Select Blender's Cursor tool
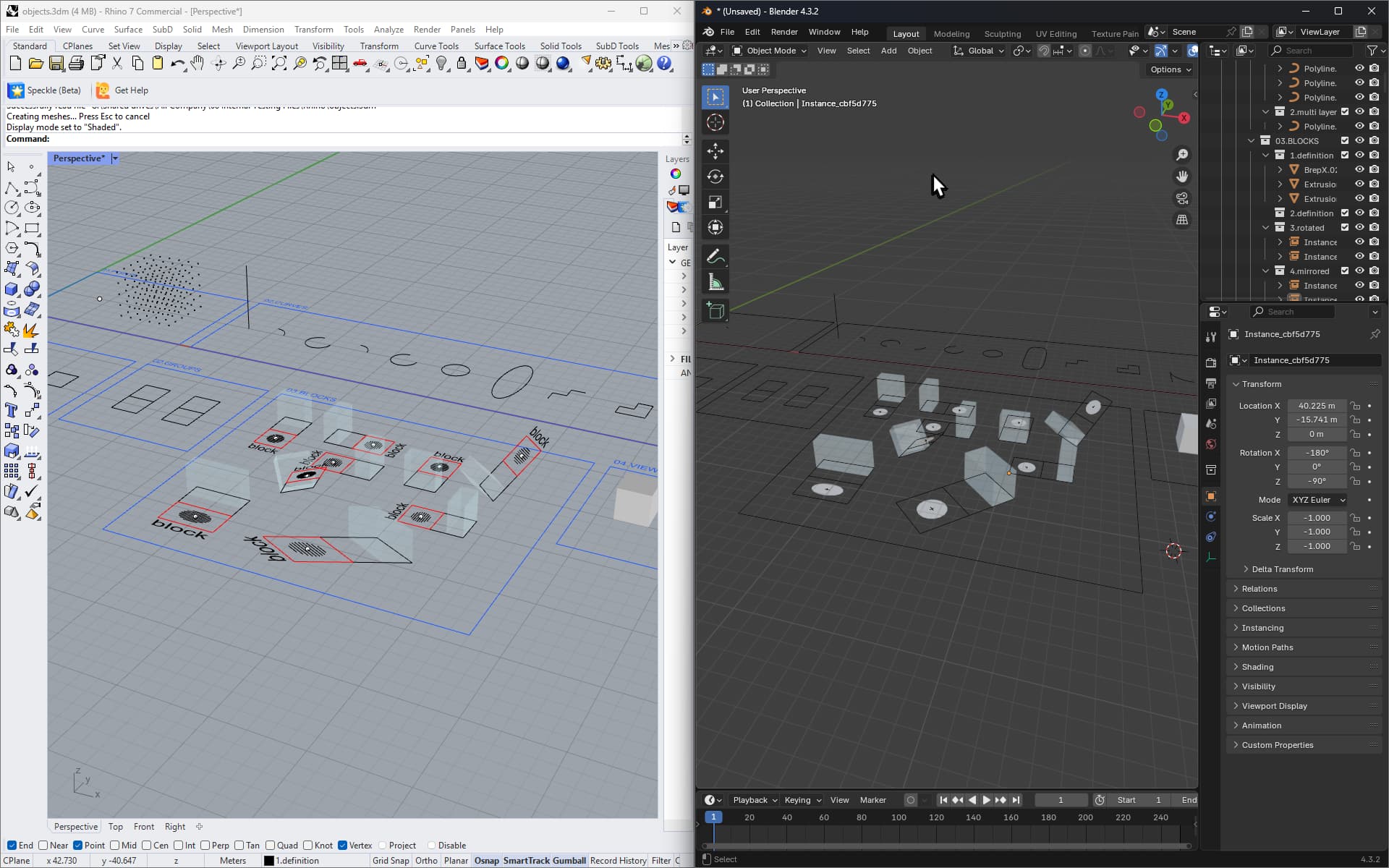Image resolution: width=1389 pixels, height=868 pixels. (715, 122)
